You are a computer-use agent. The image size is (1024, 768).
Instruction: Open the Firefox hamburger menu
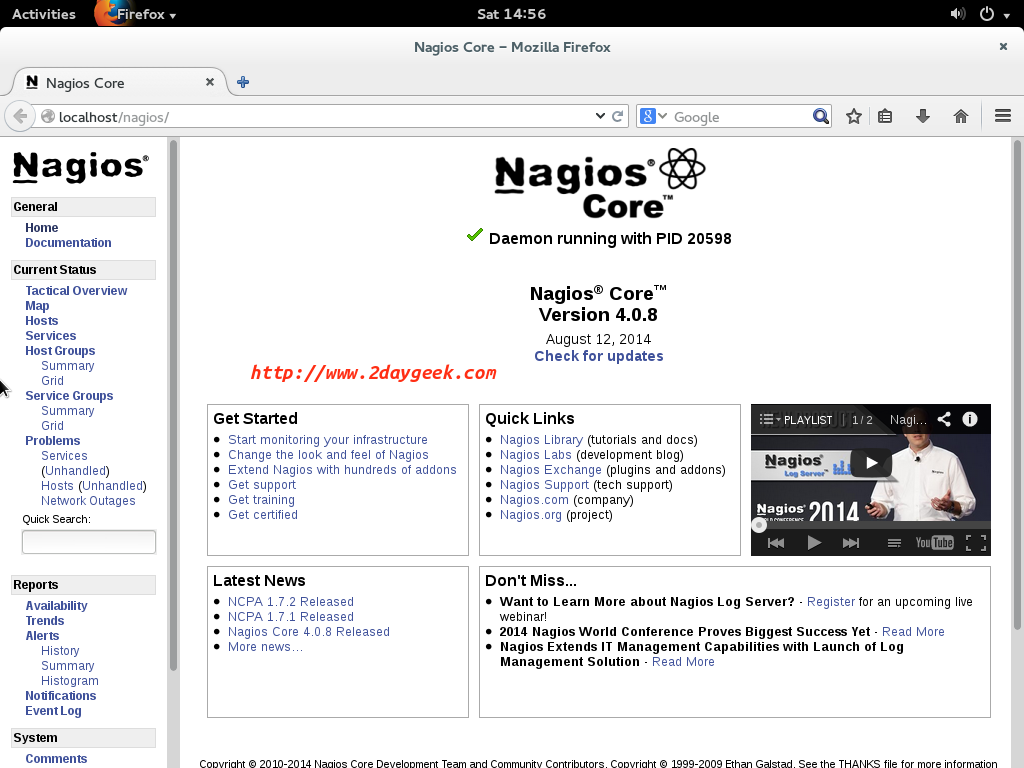(1003, 116)
